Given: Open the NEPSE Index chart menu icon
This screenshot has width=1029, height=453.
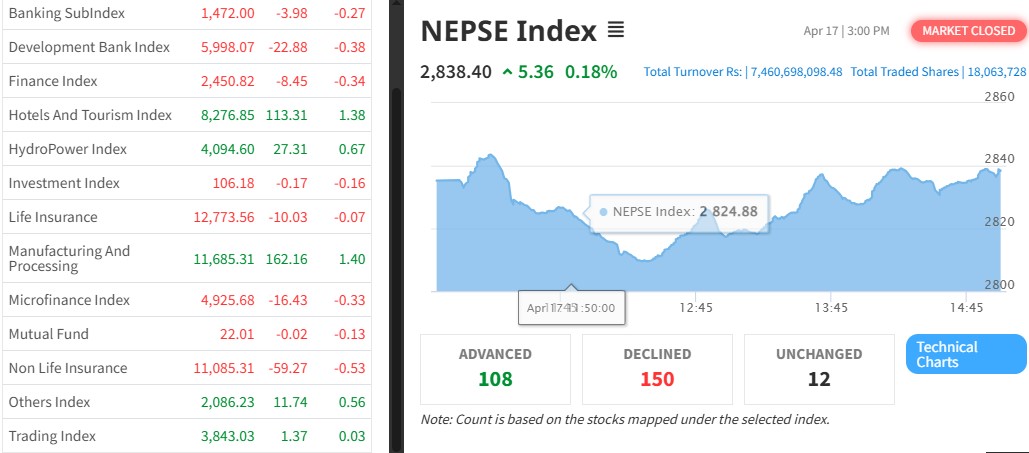Looking at the screenshot, I should (x=616, y=31).
